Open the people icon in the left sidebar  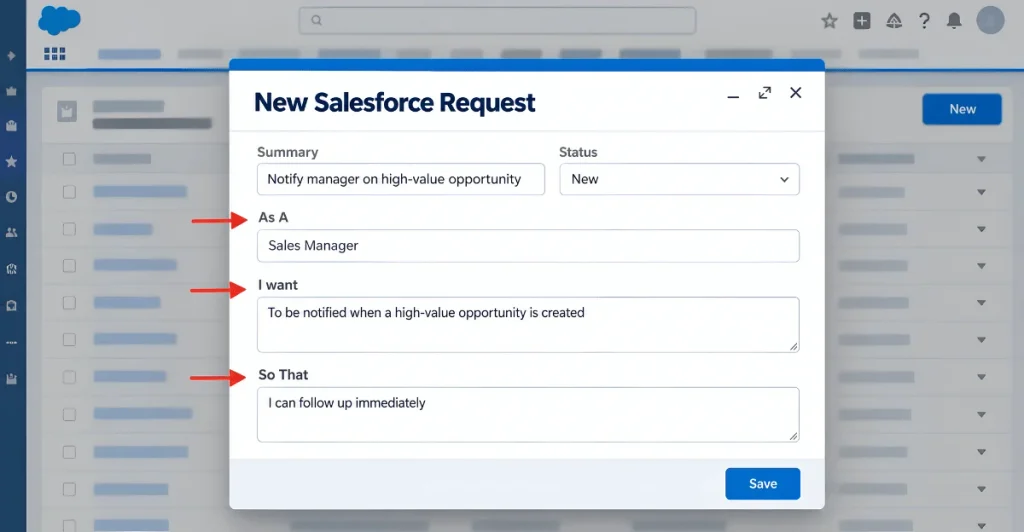pyautogui.click(x=11, y=232)
